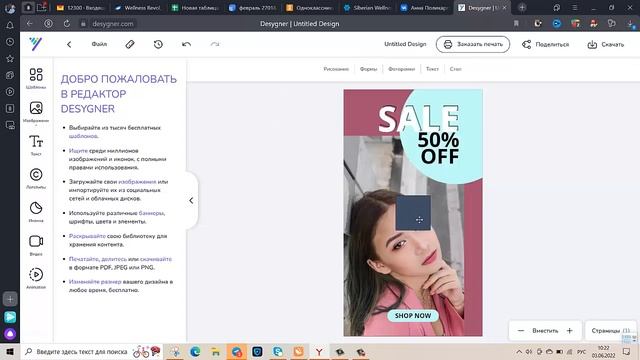Open Skype from the taskbar

(278, 351)
